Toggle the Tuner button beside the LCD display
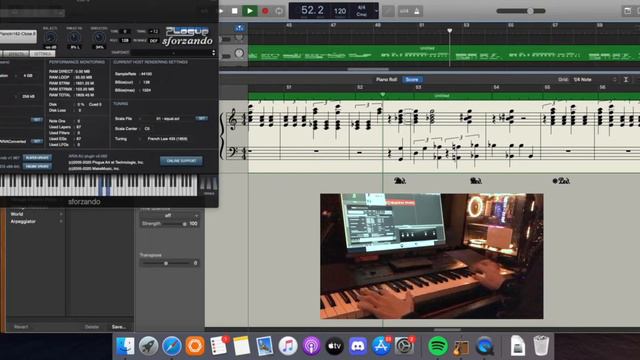 [388, 11]
